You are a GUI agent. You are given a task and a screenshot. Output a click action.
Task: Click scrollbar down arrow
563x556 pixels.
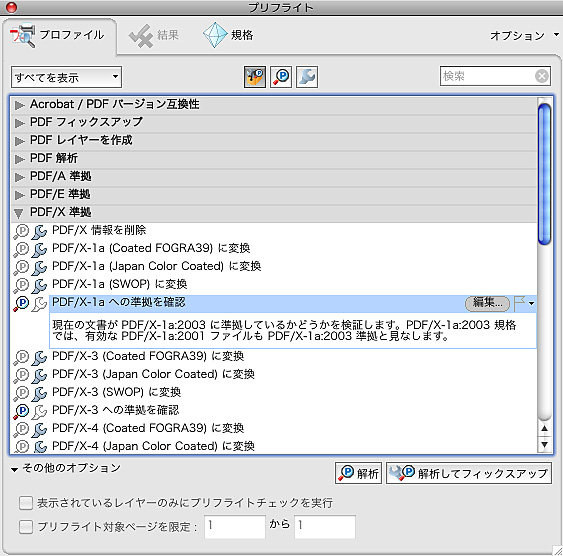[544, 445]
